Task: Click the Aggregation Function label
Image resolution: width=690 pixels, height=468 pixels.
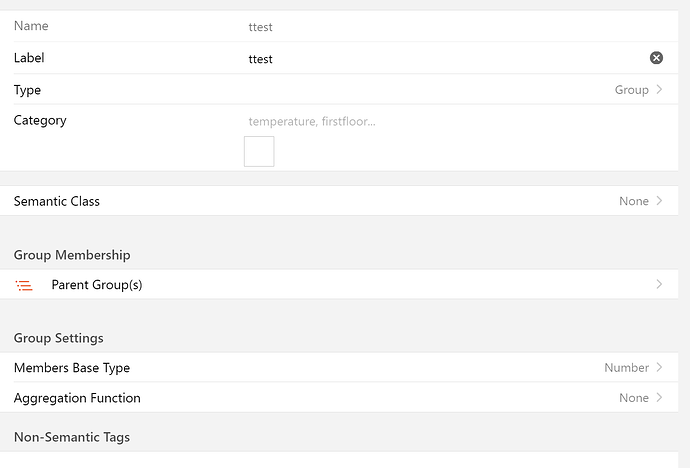Action: tap(77, 398)
